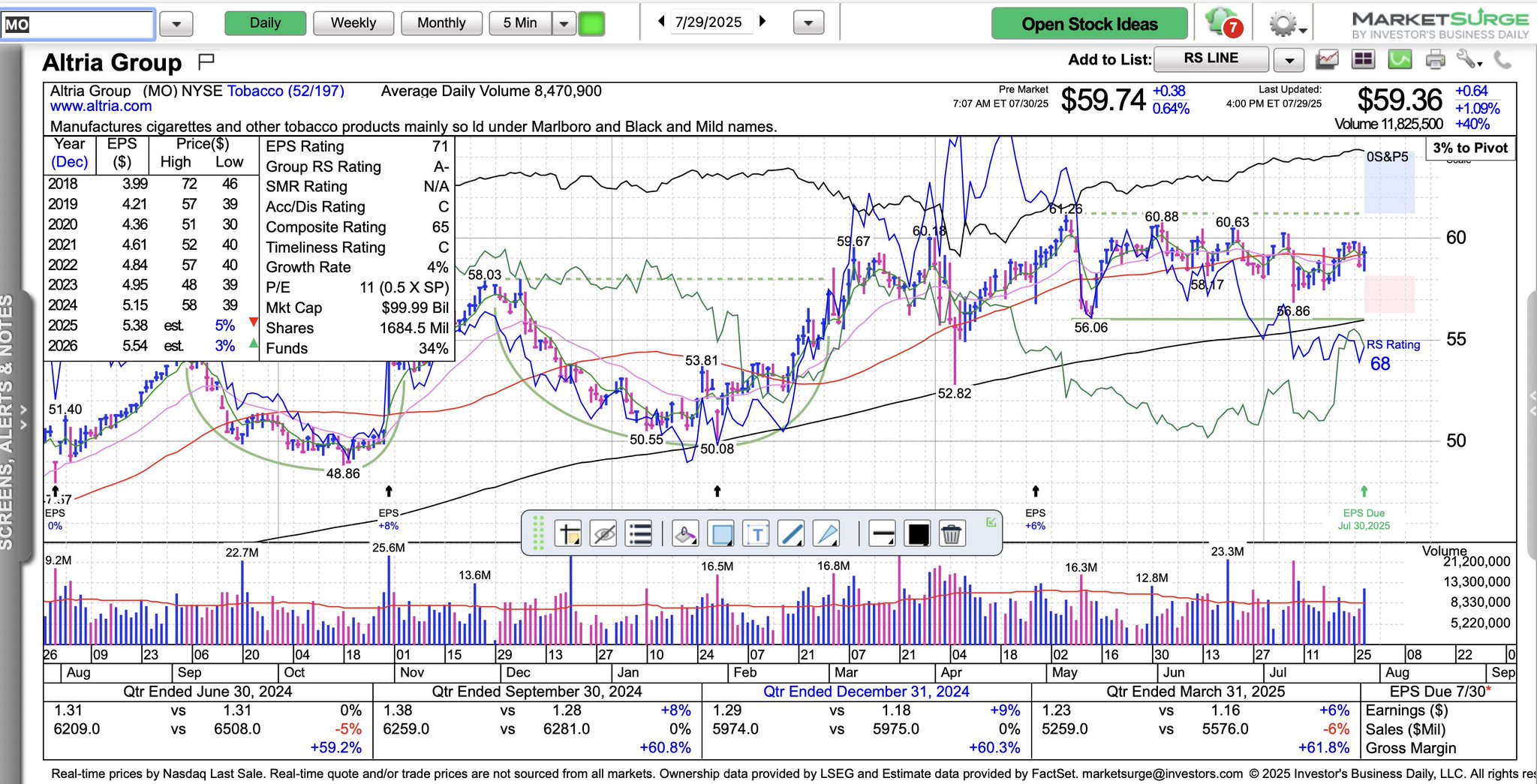Switch to the 5 Min chart

point(520,23)
